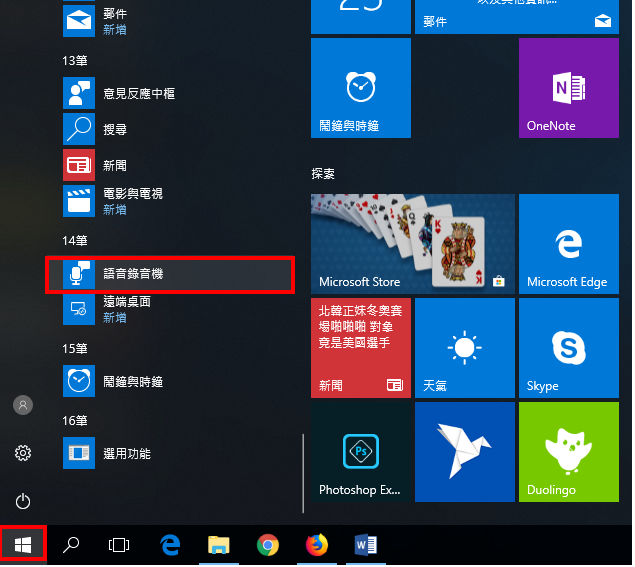
Task: Click the 14筆 group header
Action: click(75, 241)
